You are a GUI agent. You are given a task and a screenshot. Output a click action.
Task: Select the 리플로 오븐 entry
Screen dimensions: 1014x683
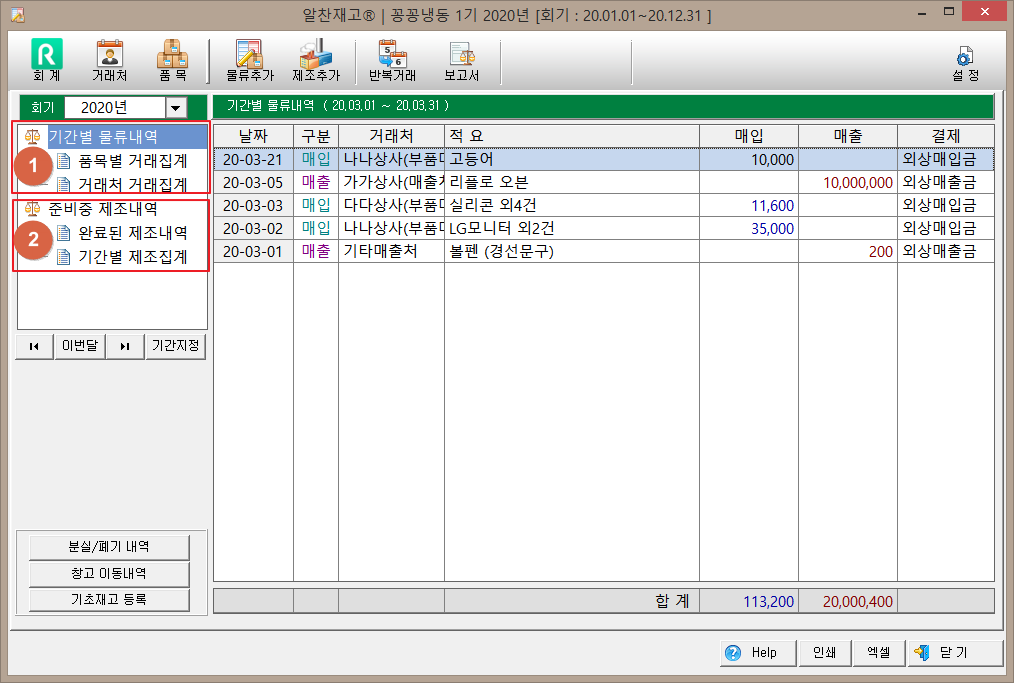489,182
